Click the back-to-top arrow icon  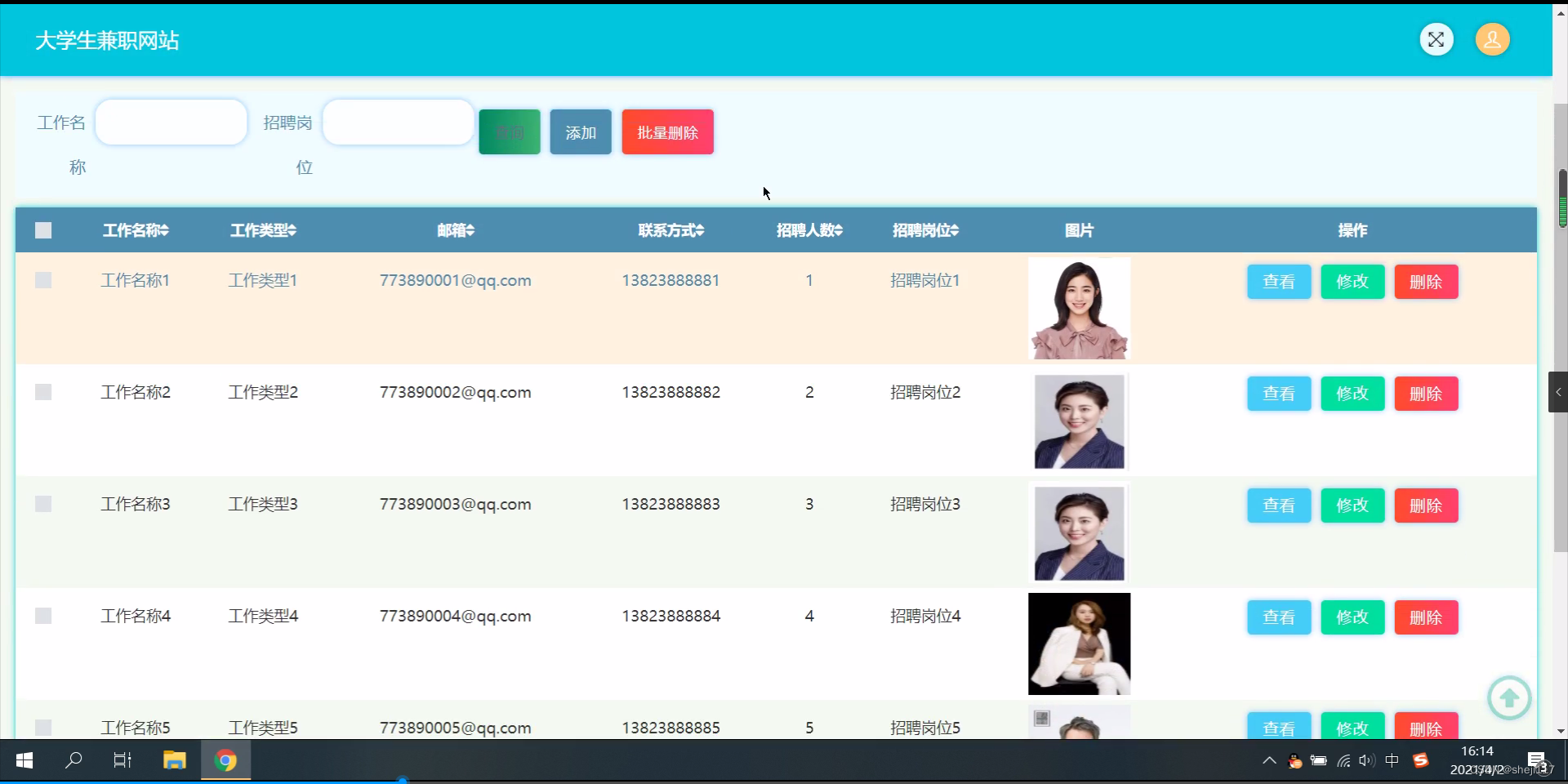pos(1509,698)
